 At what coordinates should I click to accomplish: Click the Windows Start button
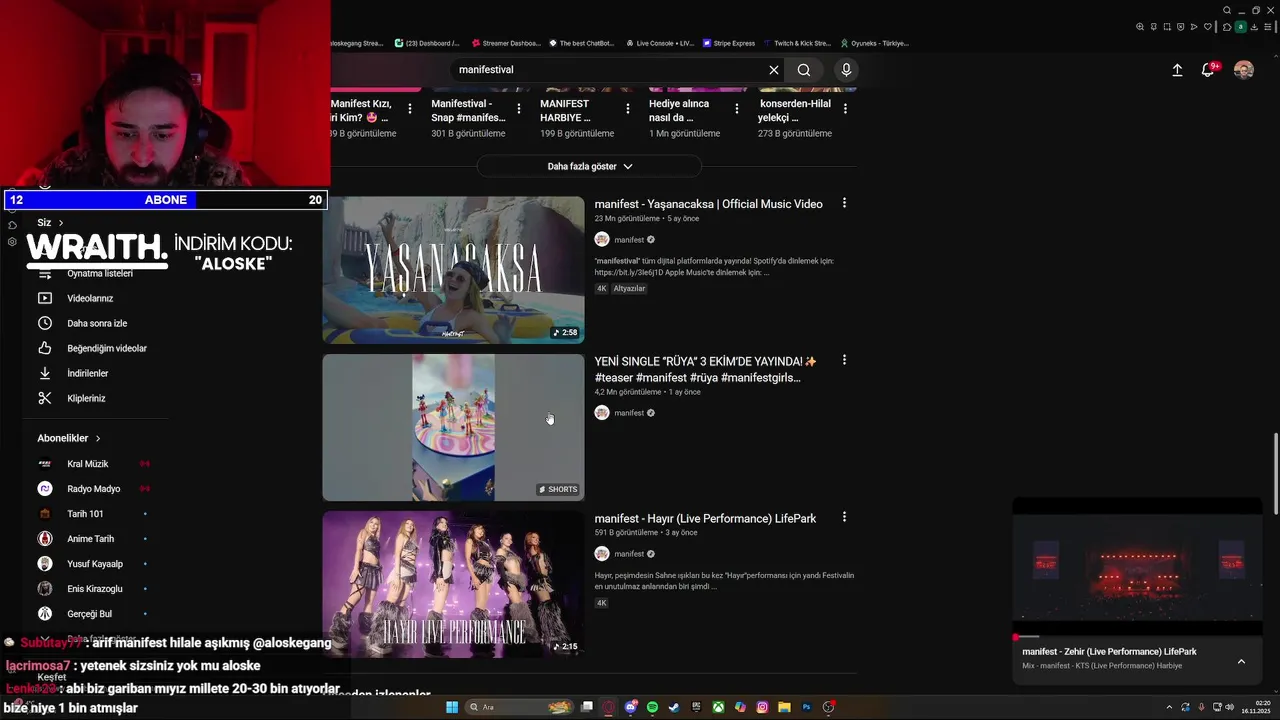[x=452, y=707]
